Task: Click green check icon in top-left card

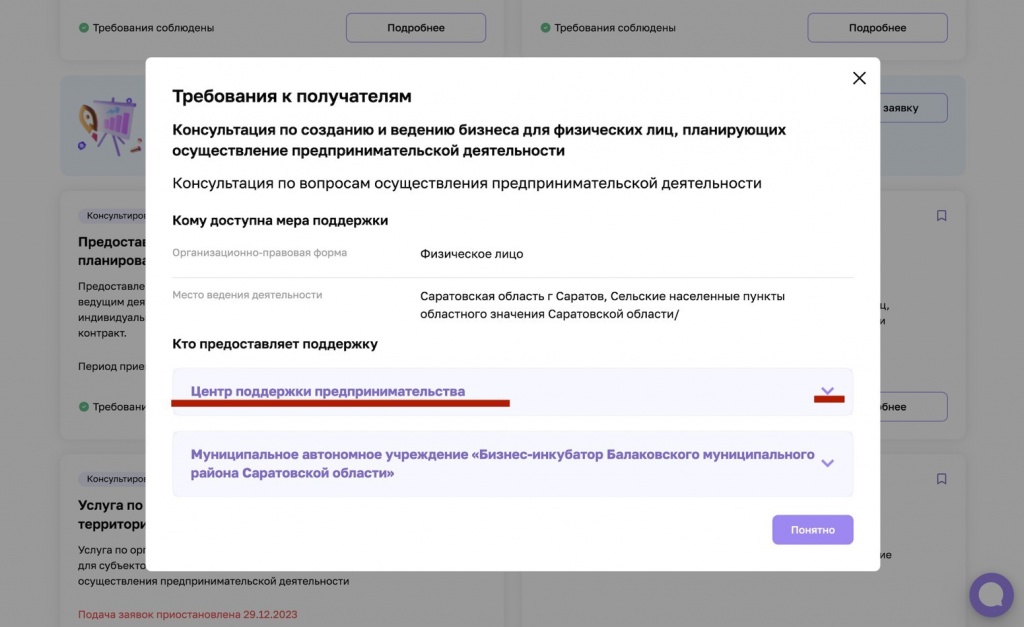Action: (x=84, y=28)
